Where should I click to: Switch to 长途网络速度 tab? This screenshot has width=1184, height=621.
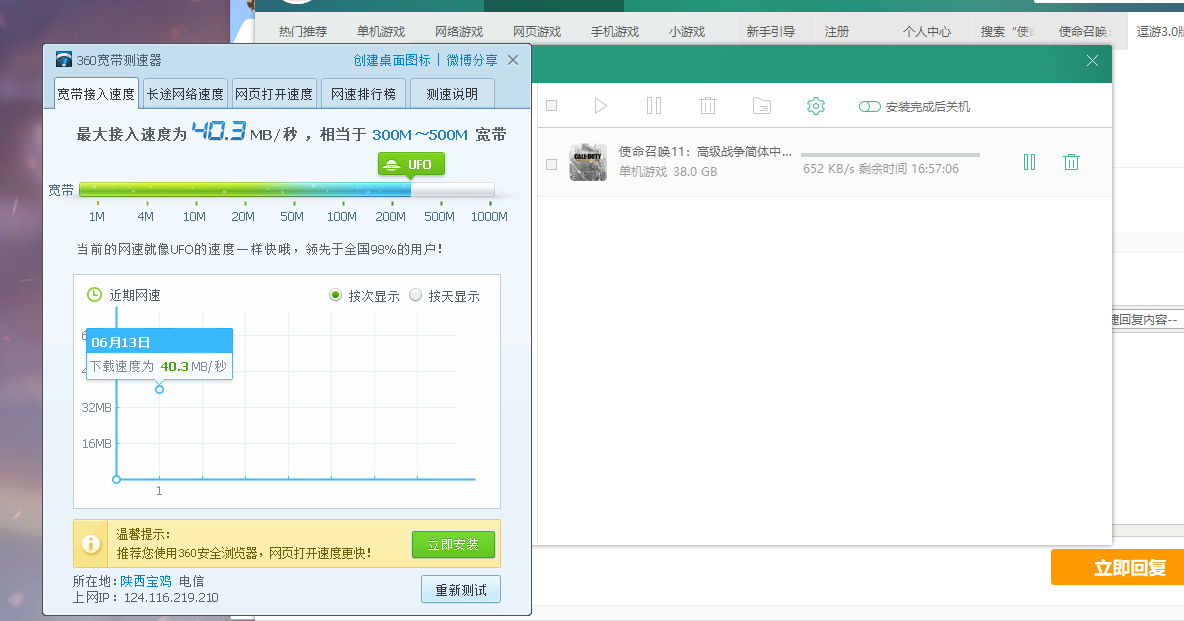point(185,94)
